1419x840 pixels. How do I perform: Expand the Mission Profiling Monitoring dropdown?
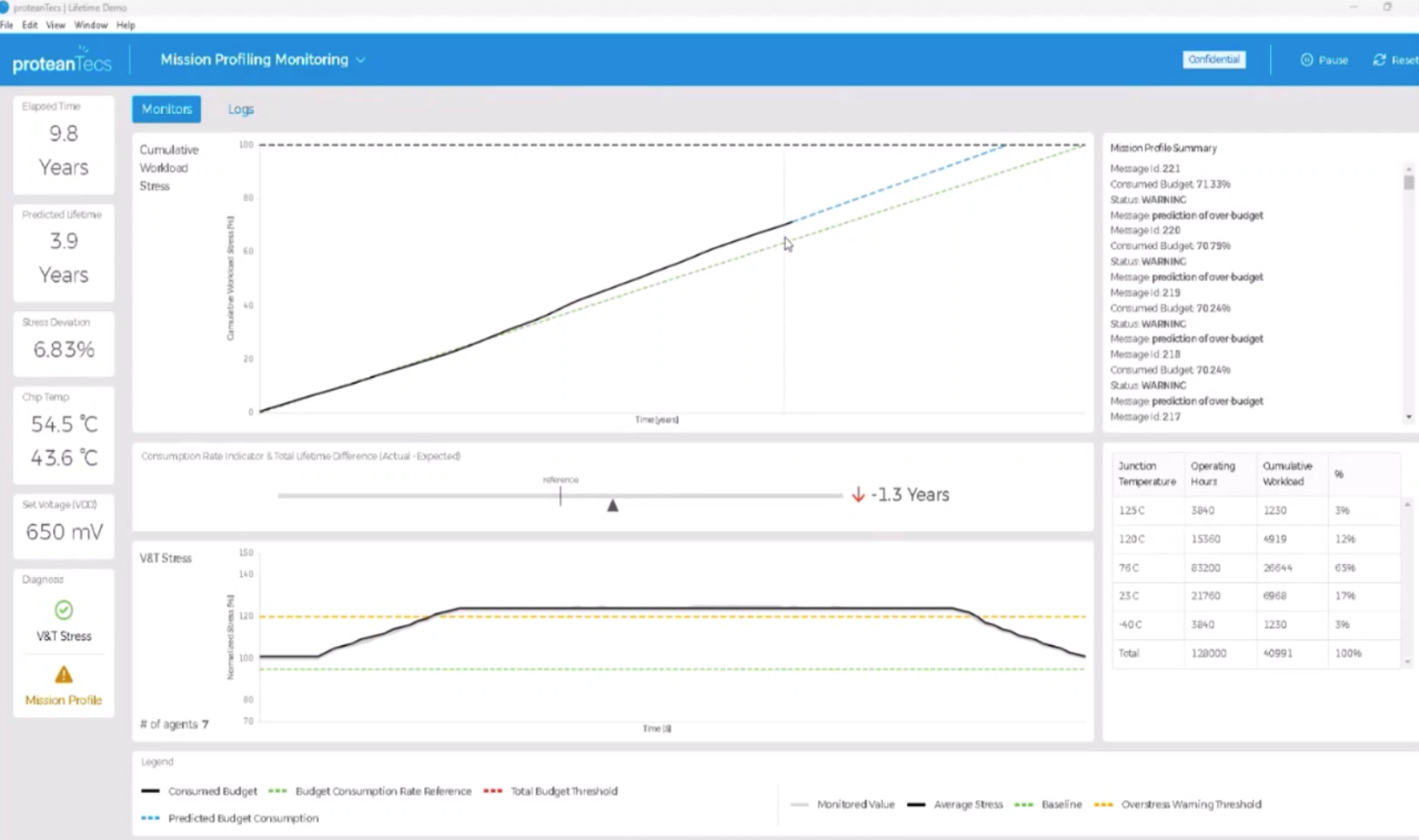pyautogui.click(x=360, y=60)
